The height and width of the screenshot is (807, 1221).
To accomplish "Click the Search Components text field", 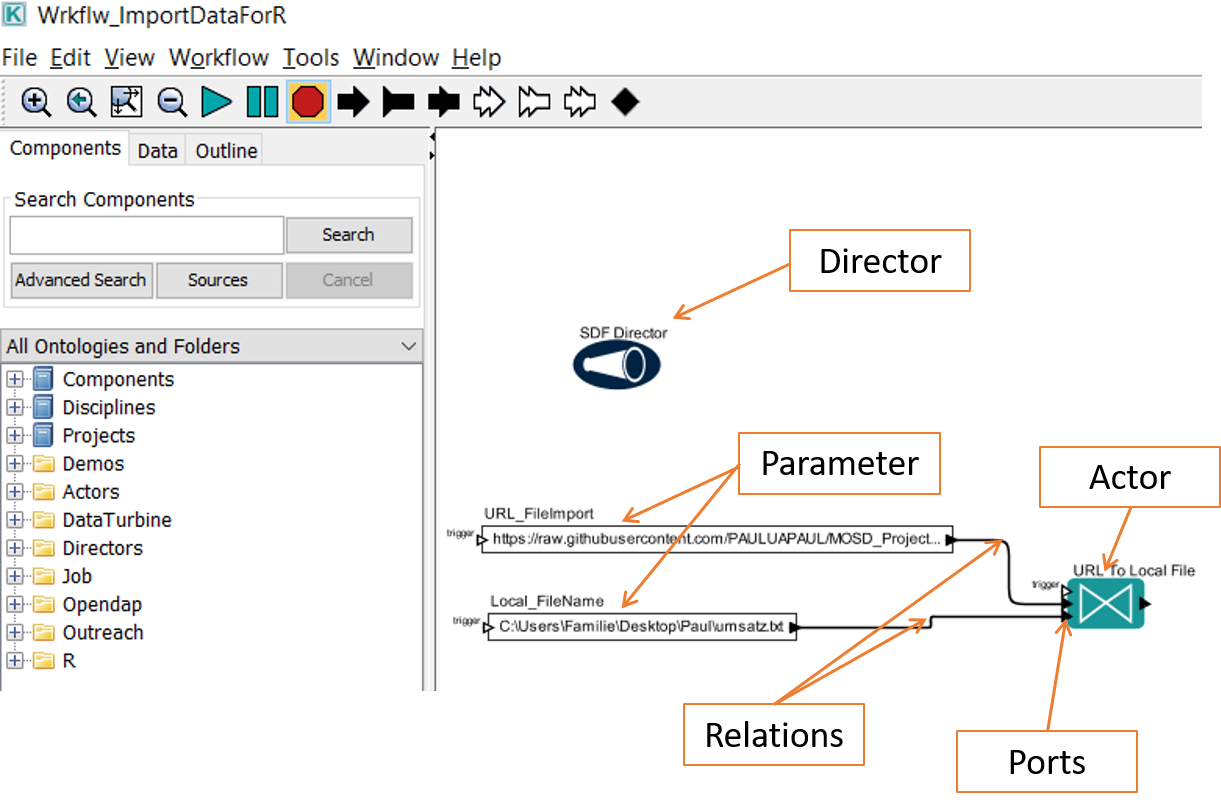I will pyautogui.click(x=147, y=235).
